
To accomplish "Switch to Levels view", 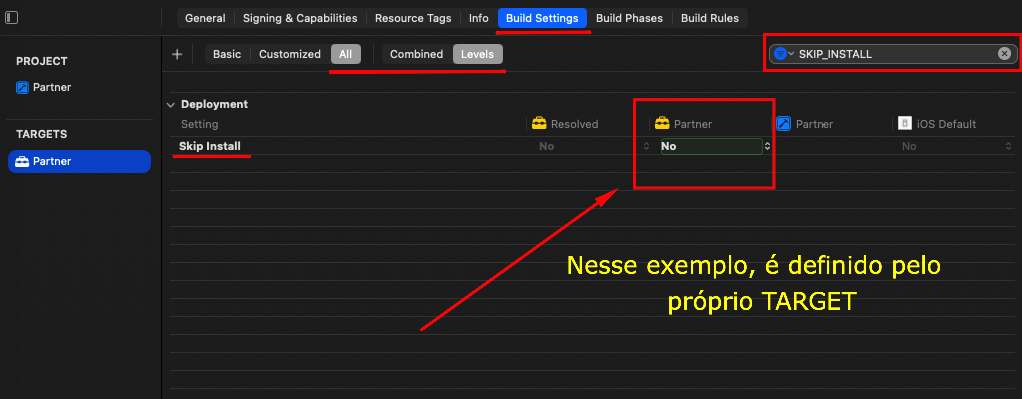I will click(478, 54).
